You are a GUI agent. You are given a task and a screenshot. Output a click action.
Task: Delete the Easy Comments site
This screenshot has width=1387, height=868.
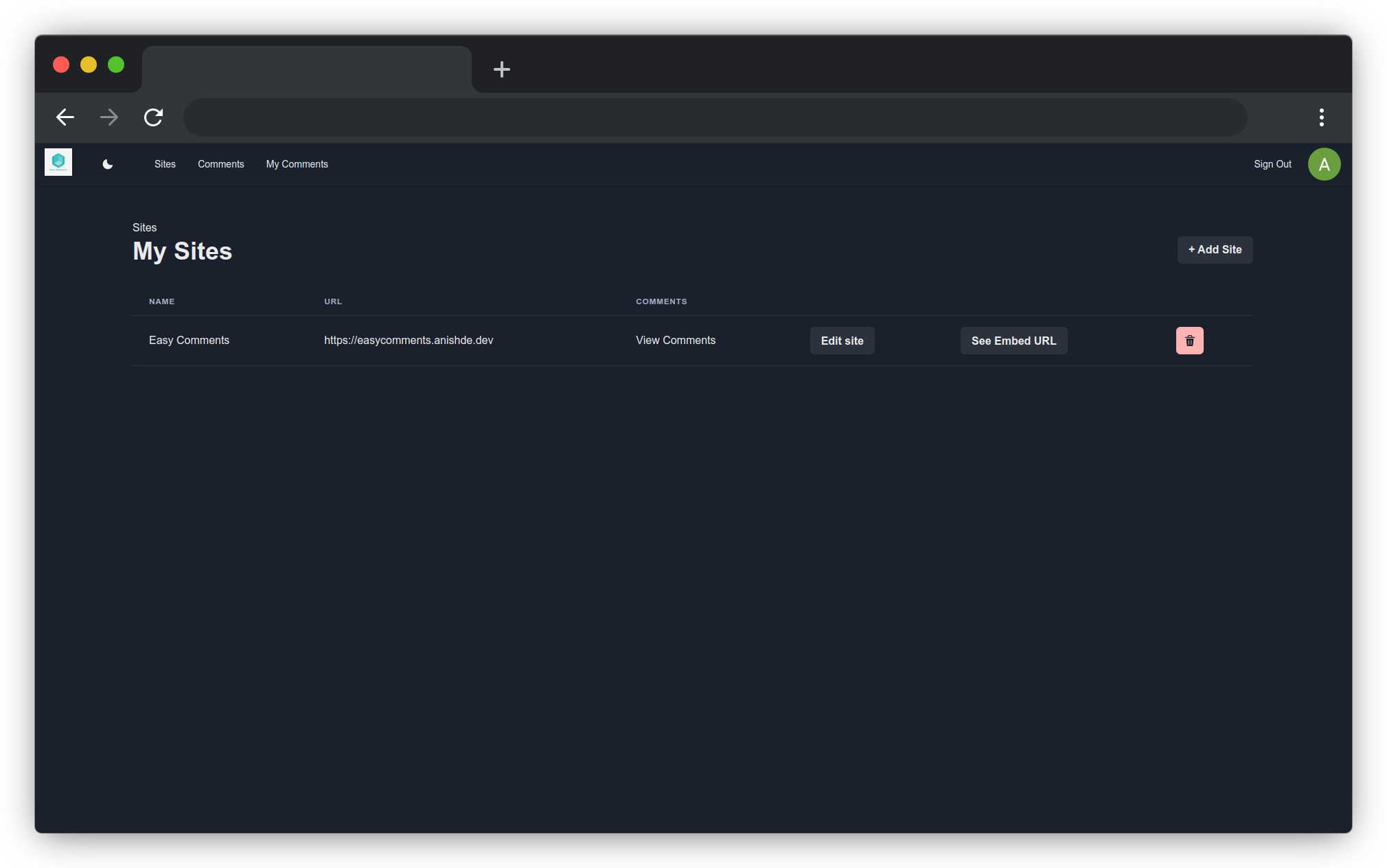[1189, 341]
